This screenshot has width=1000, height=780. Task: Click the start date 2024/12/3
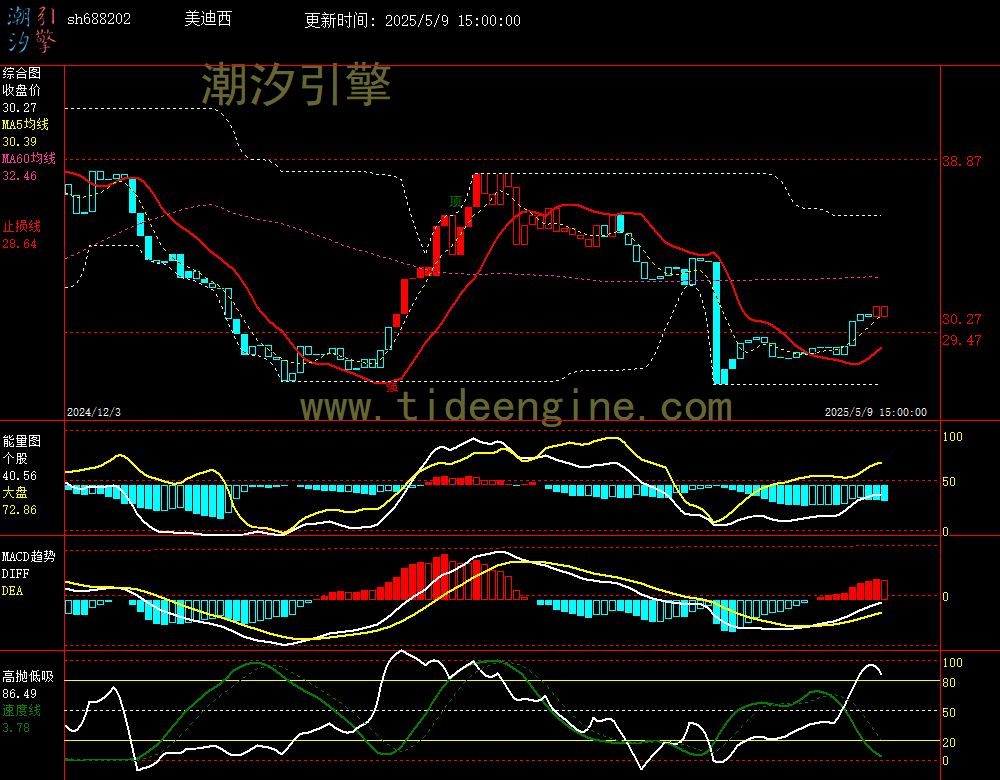coord(94,412)
